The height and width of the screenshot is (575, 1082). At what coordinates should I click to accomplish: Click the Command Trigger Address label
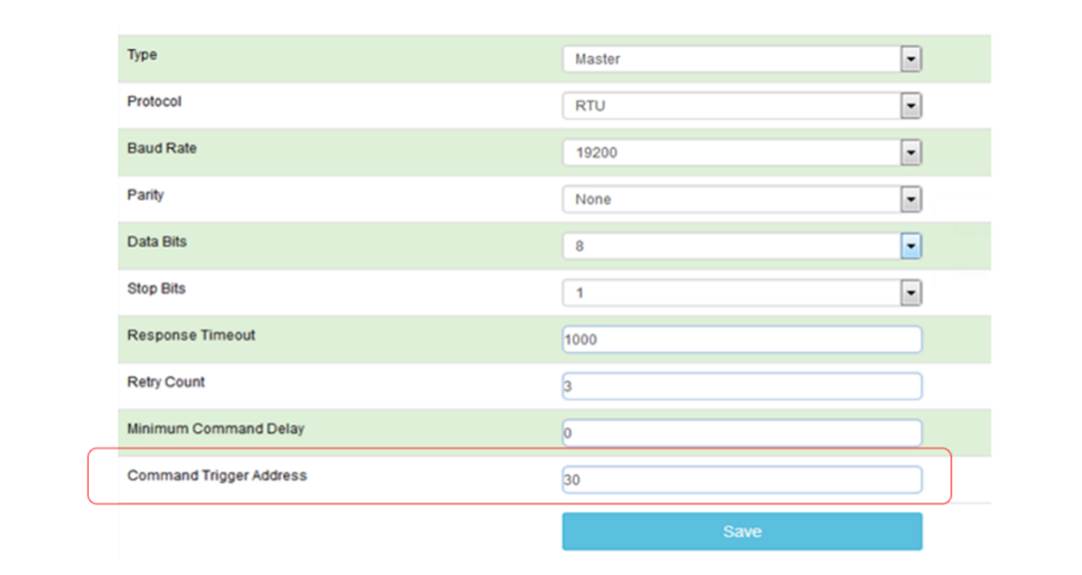(x=217, y=476)
